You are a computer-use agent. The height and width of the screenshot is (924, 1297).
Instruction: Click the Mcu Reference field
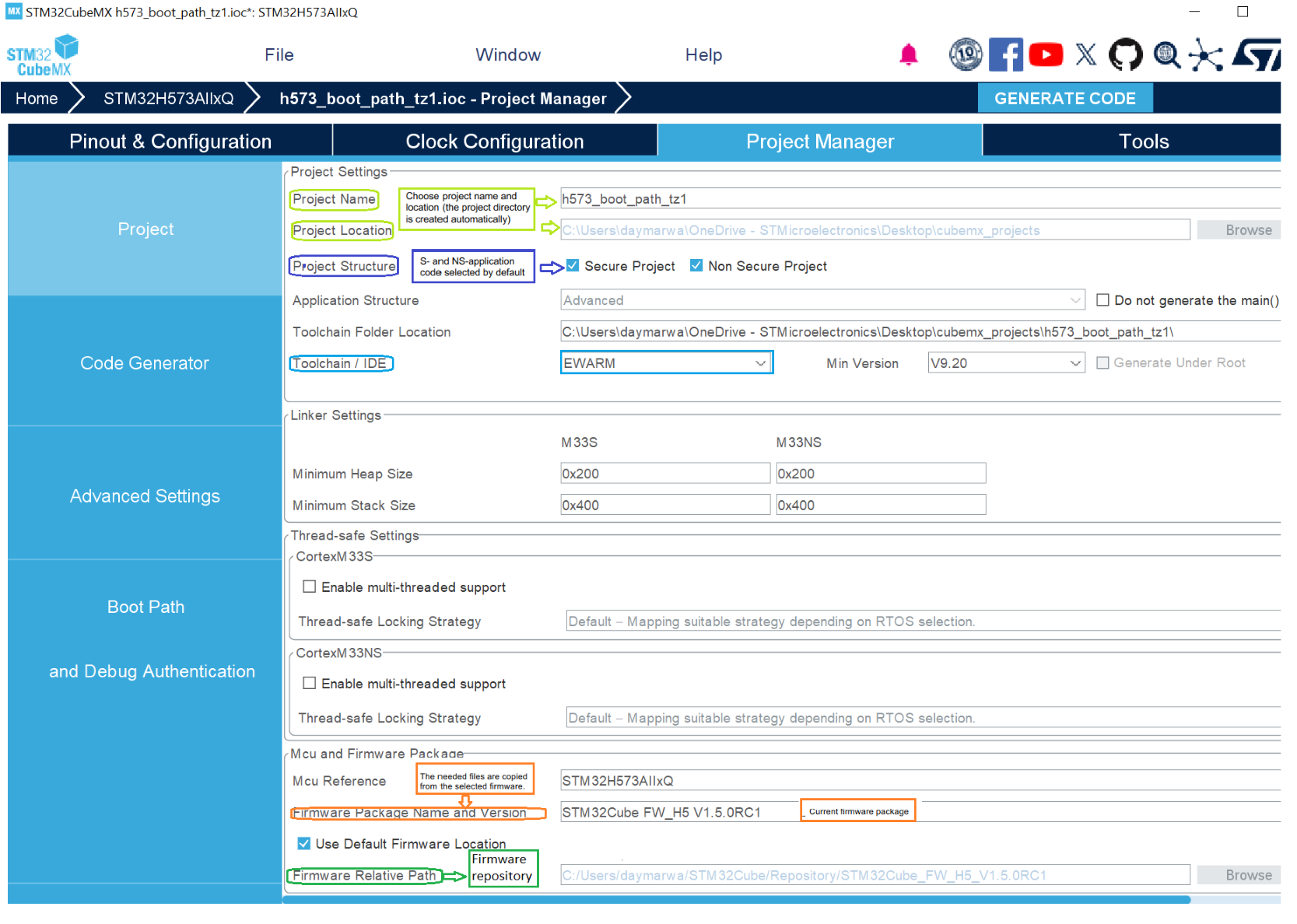(920, 781)
